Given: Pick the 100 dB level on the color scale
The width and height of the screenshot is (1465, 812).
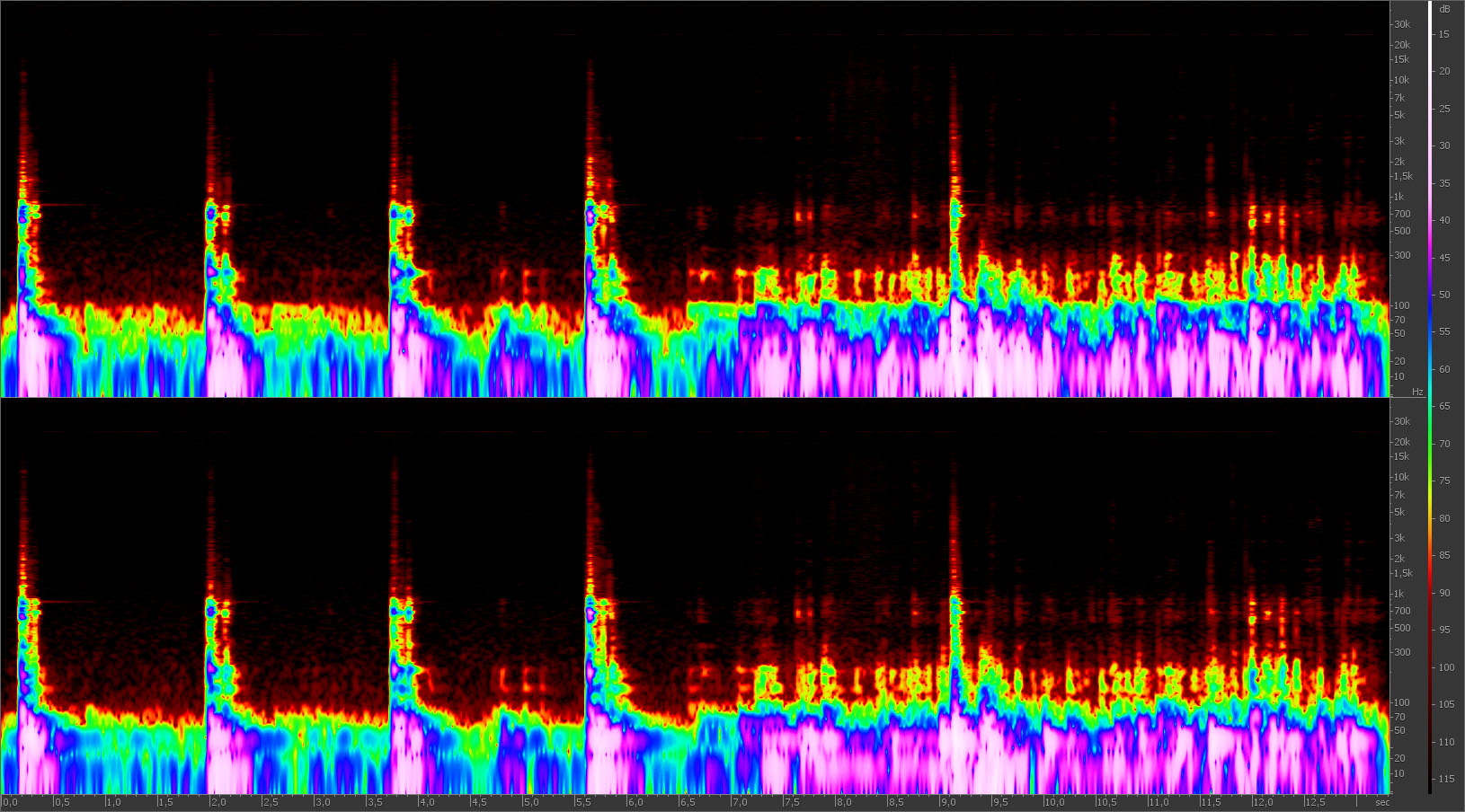Looking at the screenshot, I should tap(1446, 667).
